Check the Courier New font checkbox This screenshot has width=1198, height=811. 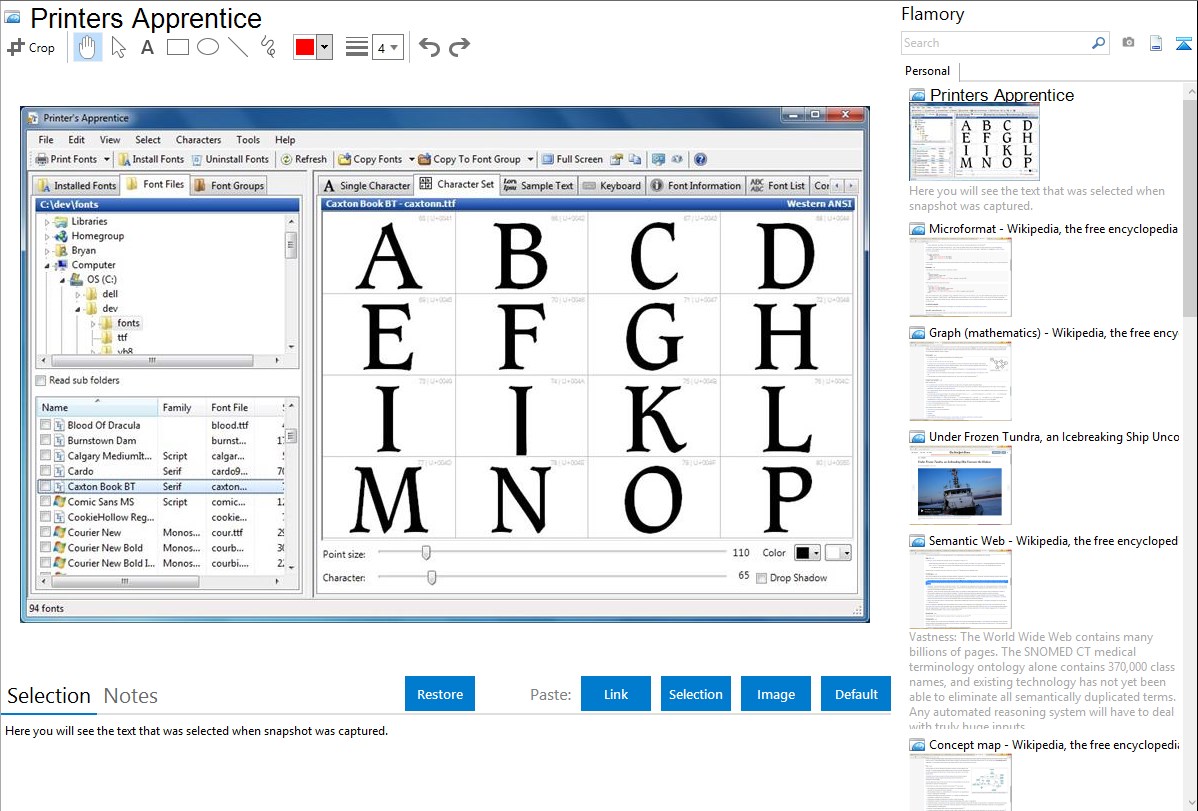pyautogui.click(x=46, y=532)
